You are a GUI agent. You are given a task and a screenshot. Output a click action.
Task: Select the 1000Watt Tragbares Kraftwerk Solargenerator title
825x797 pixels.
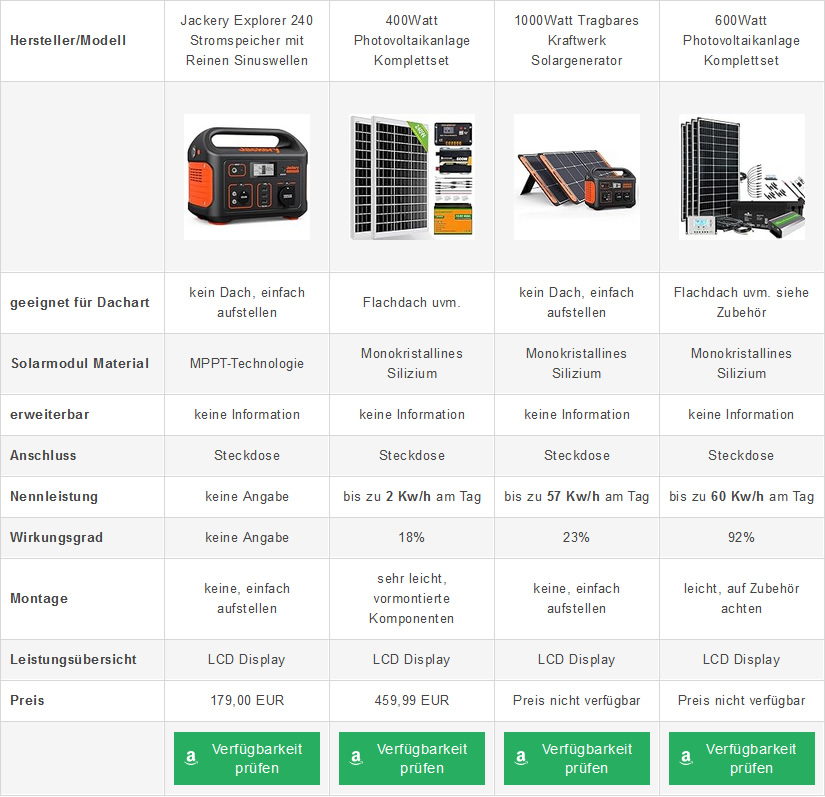577,41
